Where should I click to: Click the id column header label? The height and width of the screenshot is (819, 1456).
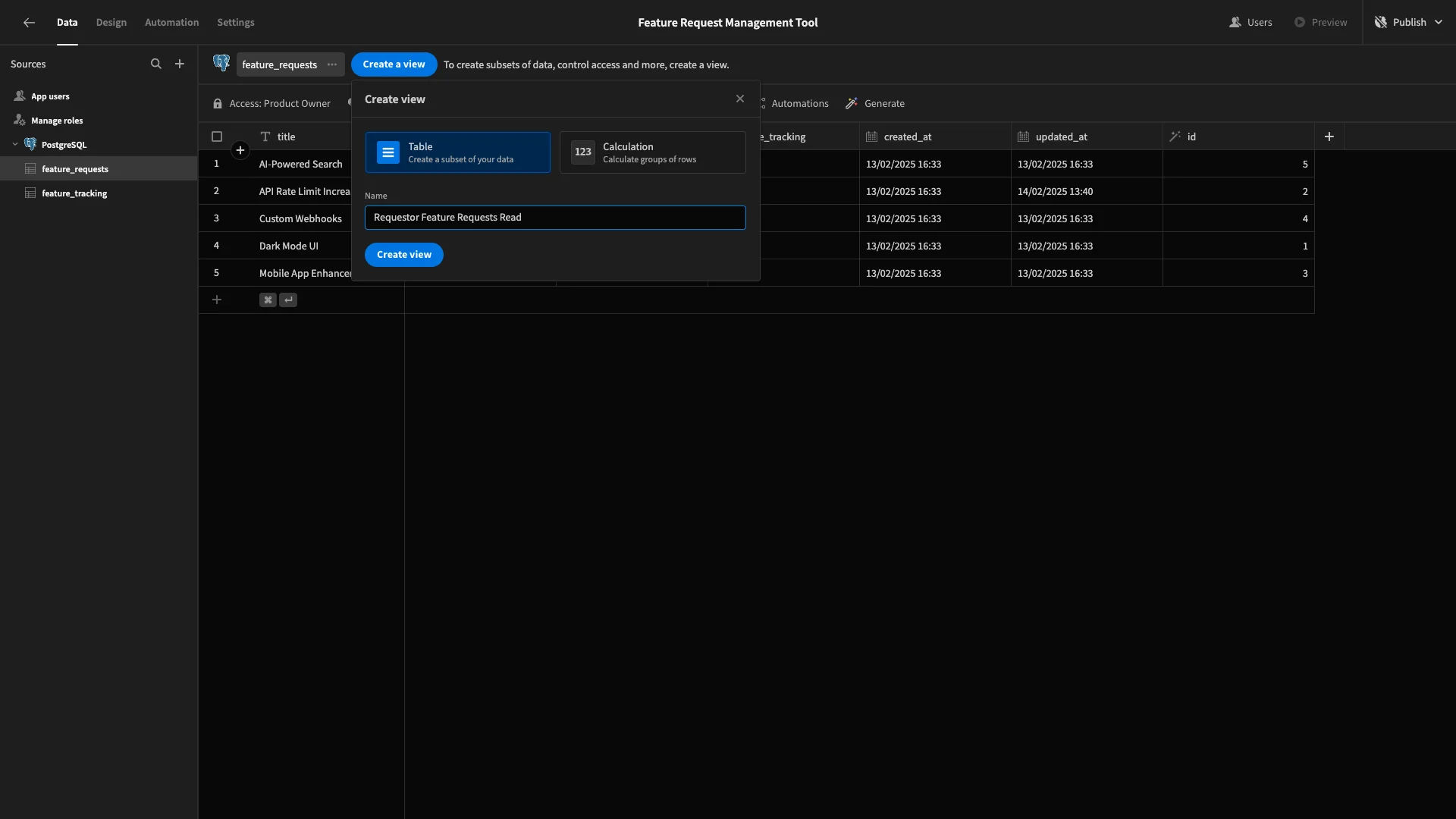coord(1191,136)
